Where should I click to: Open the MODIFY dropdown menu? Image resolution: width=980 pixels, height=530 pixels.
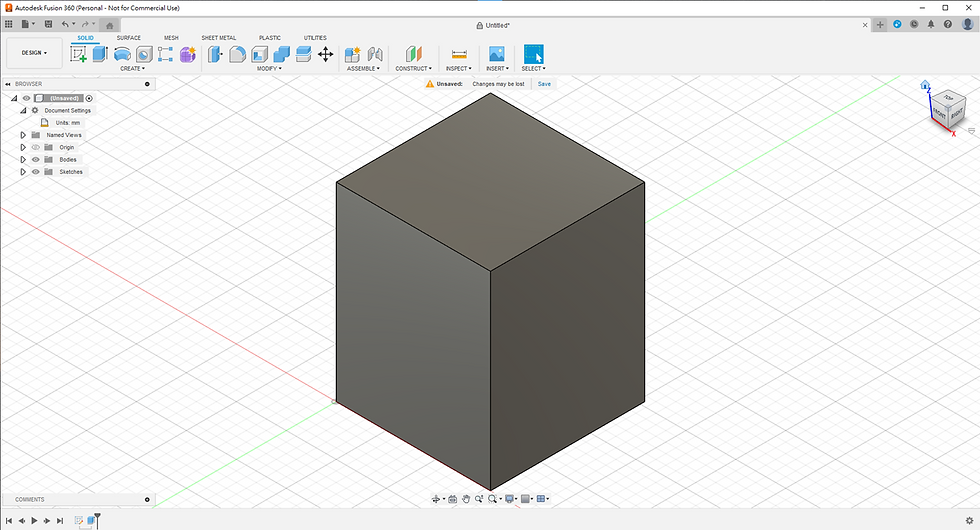point(269,69)
